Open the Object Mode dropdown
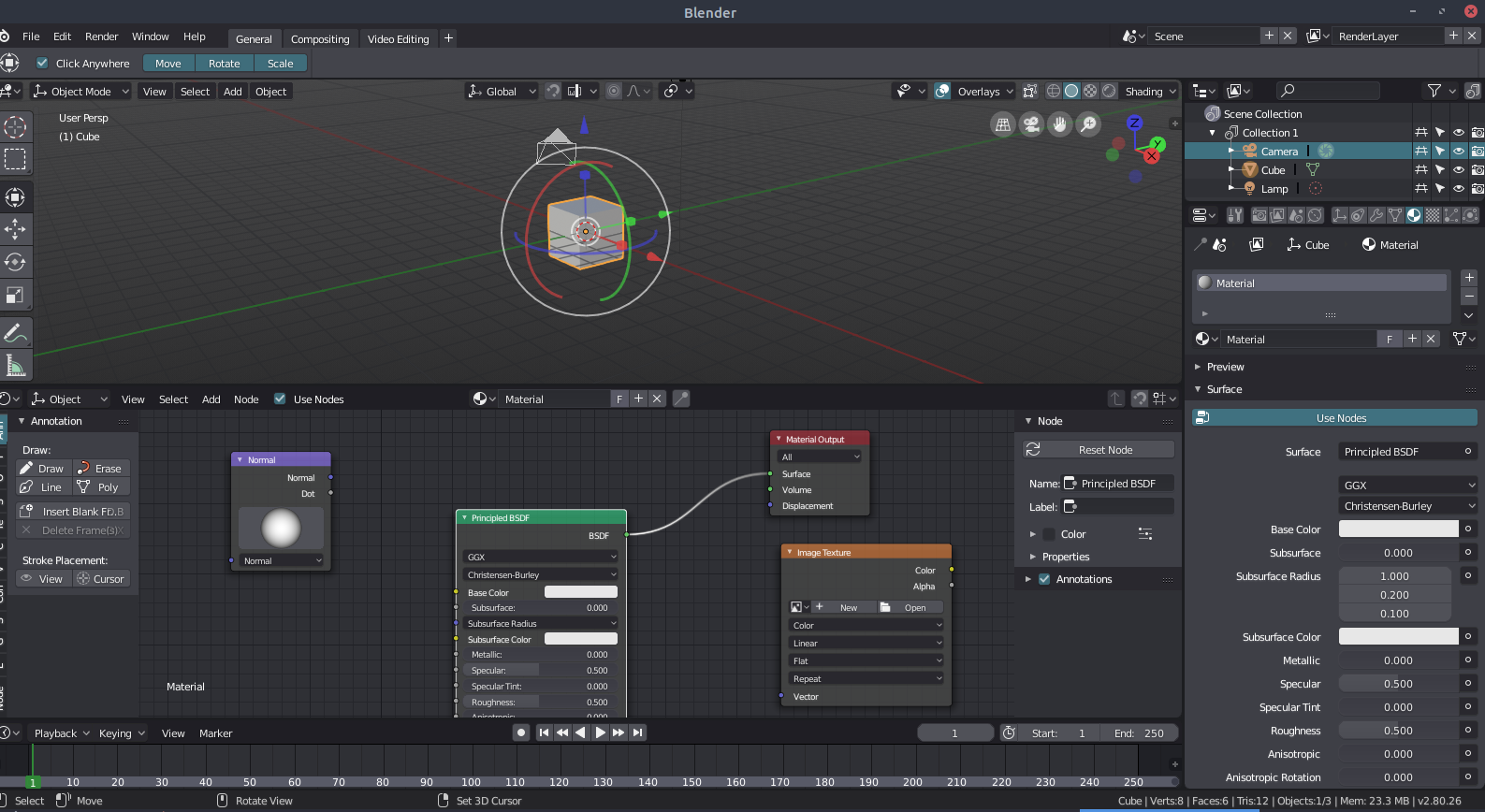The width and height of the screenshot is (1485, 812). click(x=82, y=91)
